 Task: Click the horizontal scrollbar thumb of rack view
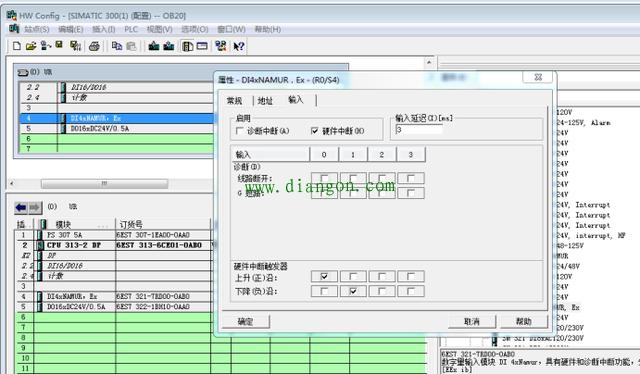click(104, 184)
